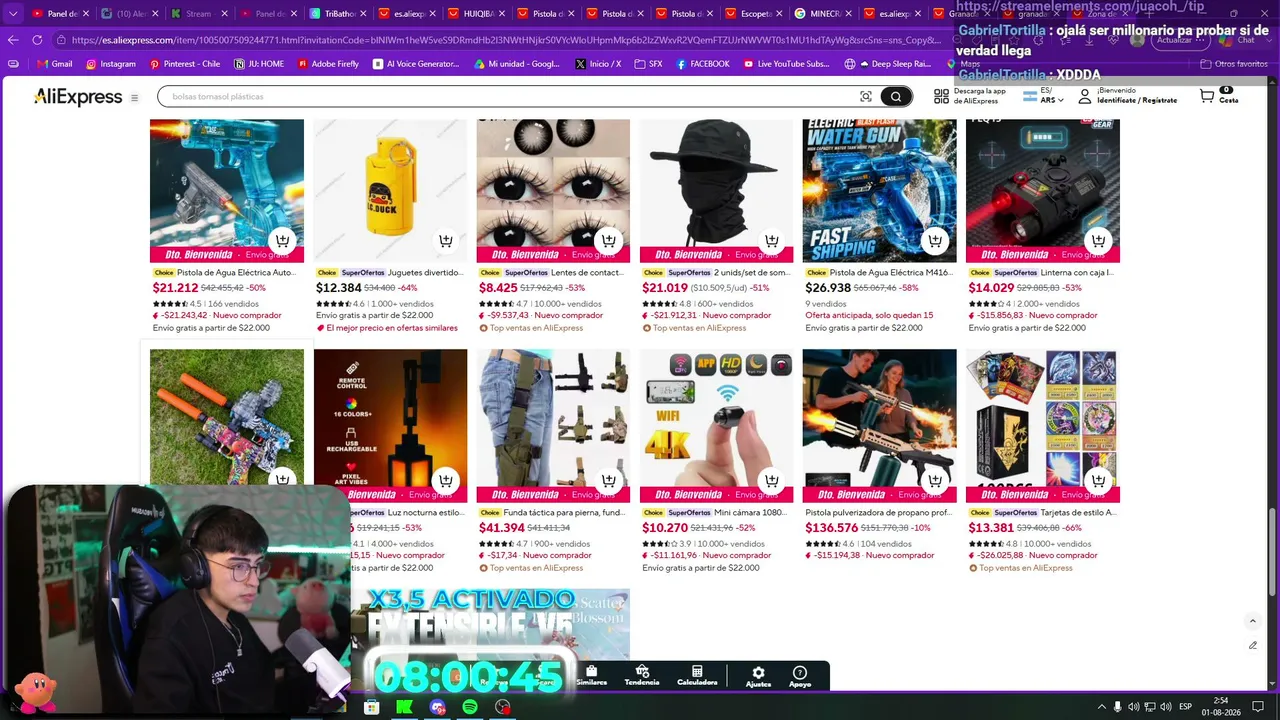Submit search with the magnifier button
This screenshot has height=720, width=1280.
tap(896, 97)
